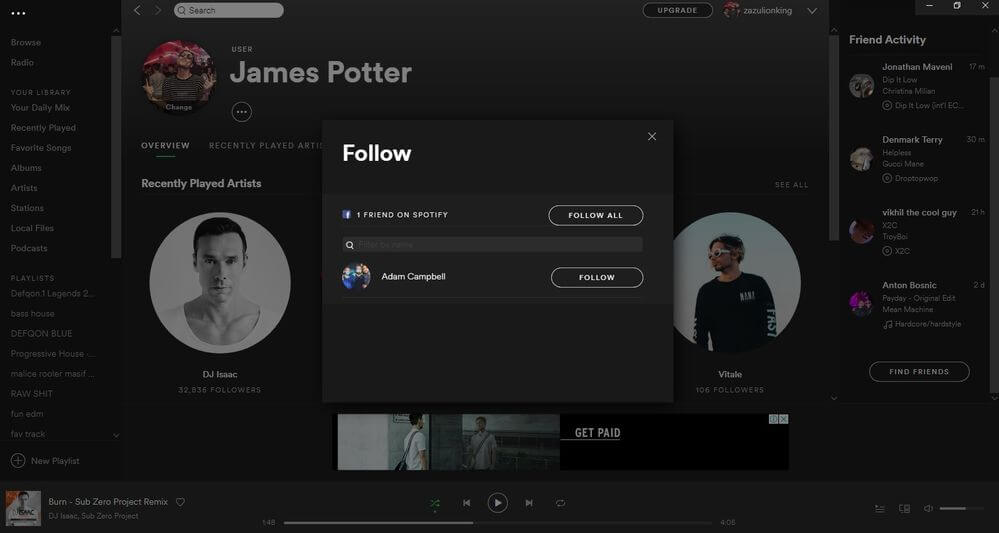The image size is (999, 533).
Task: Go forward with the right arrow
Action: pyautogui.click(x=158, y=10)
